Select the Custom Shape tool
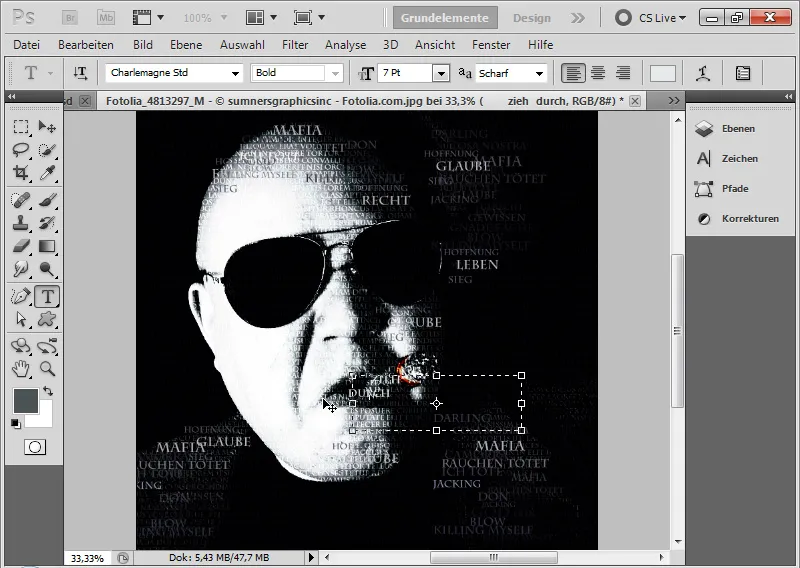 (x=47, y=319)
